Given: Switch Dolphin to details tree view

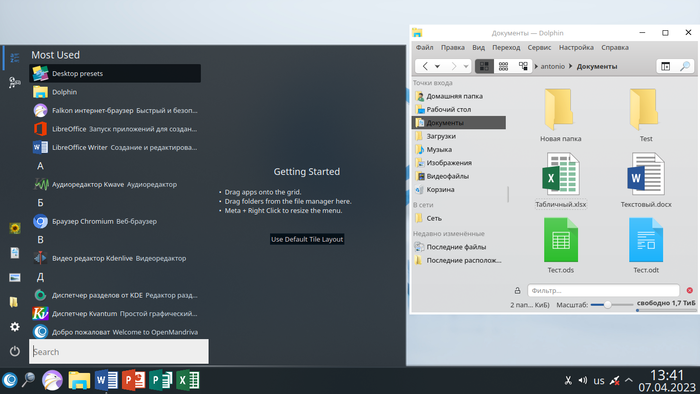Looking at the screenshot, I should 523,66.
